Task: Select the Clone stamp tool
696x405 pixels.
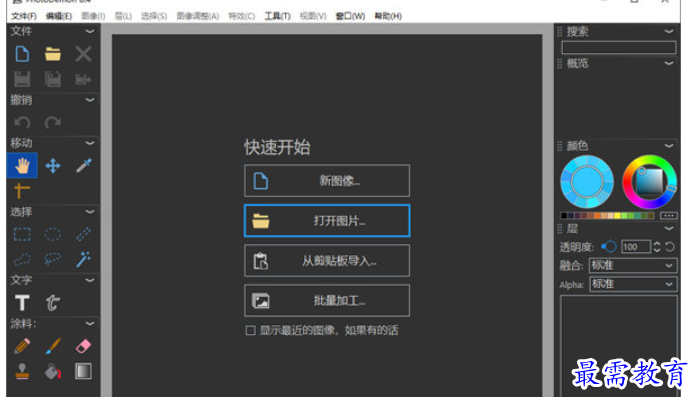Action: coord(22,371)
